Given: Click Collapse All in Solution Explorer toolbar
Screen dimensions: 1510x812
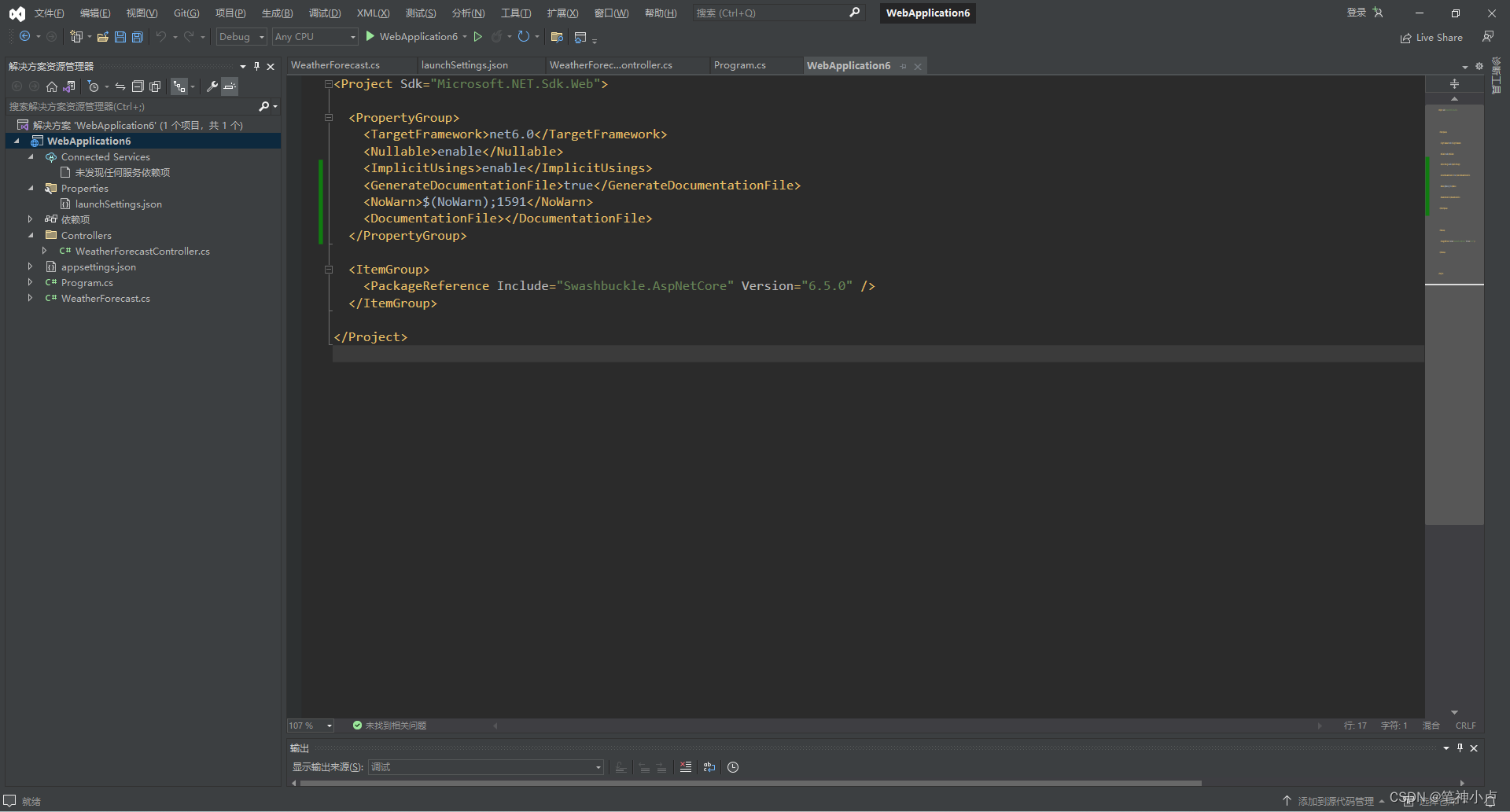Looking at the screenshot, I should (x=138, y=86).
